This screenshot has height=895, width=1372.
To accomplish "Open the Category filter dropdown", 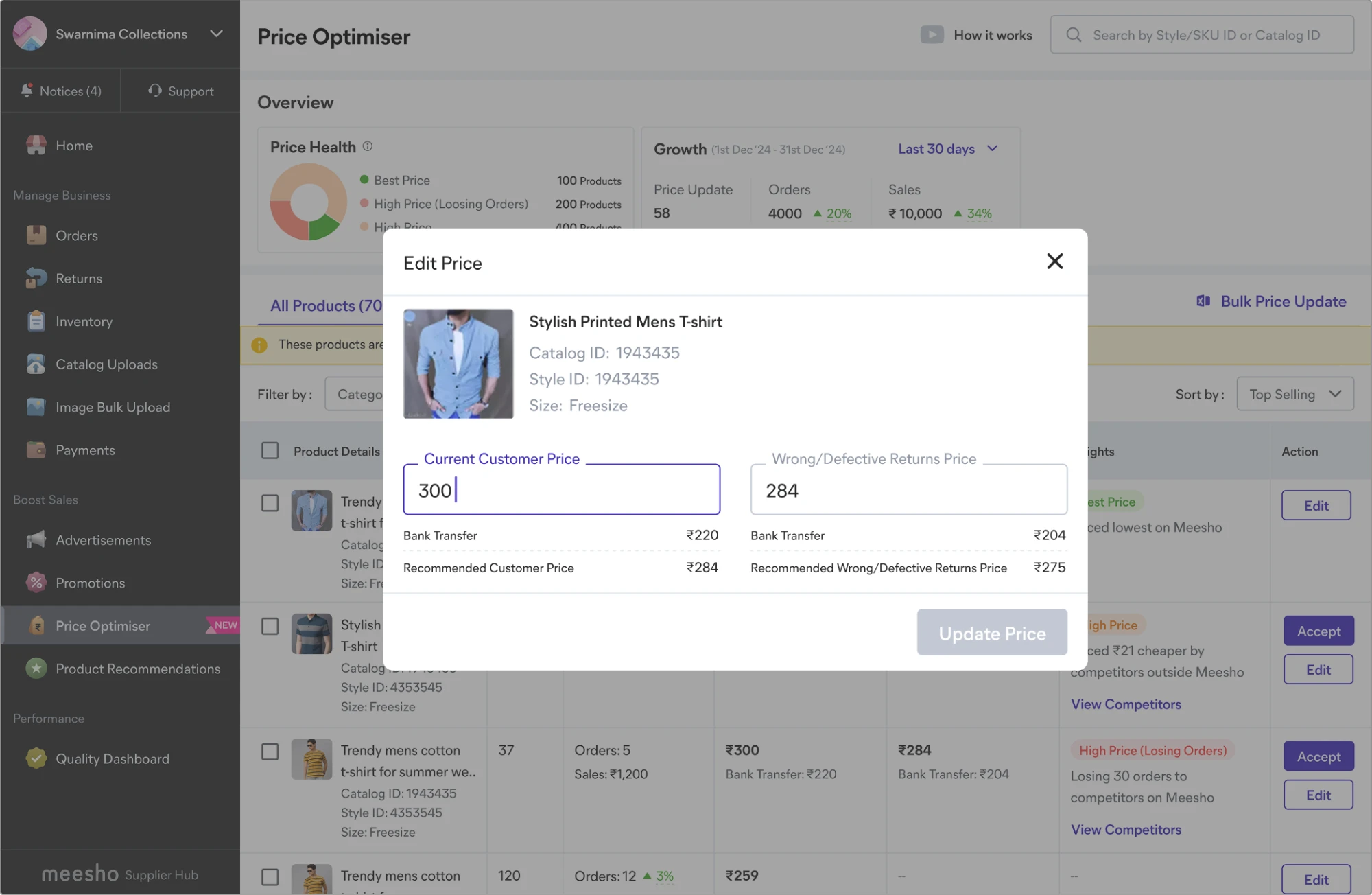I will click(x=354, y=394).
